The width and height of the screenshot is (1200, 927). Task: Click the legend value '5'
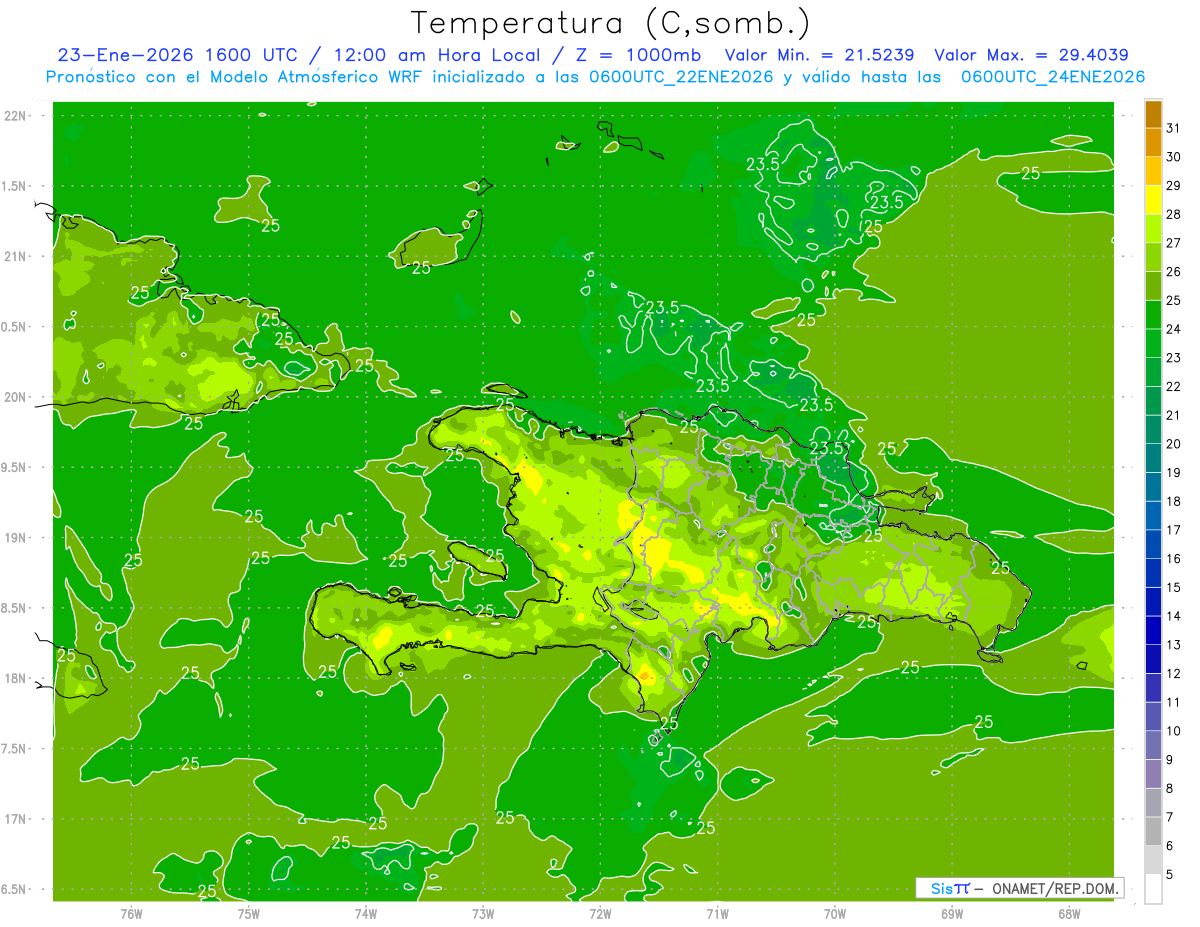[x=1170, y=875]
